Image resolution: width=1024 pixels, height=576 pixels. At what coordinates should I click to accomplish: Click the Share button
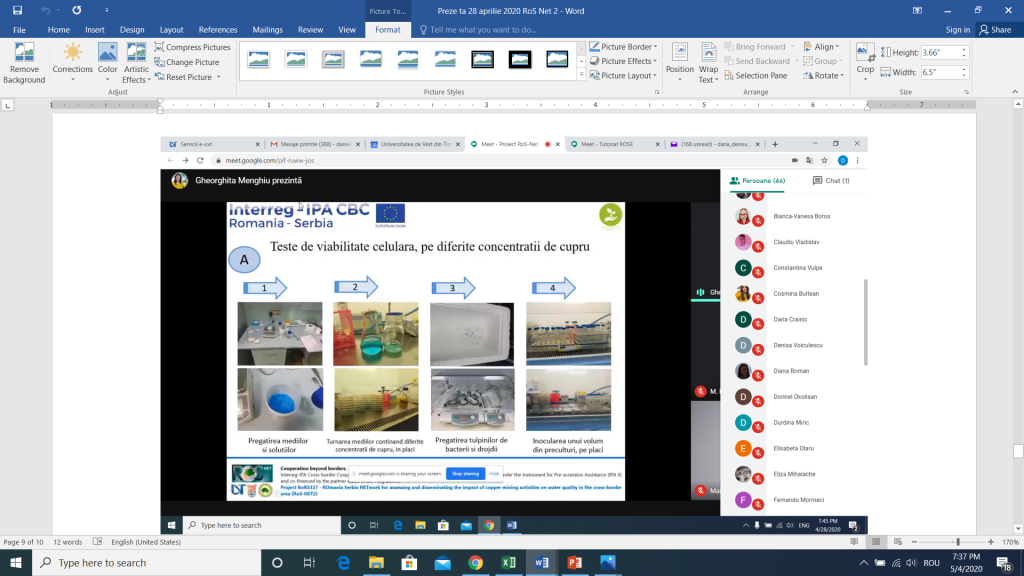994,30
